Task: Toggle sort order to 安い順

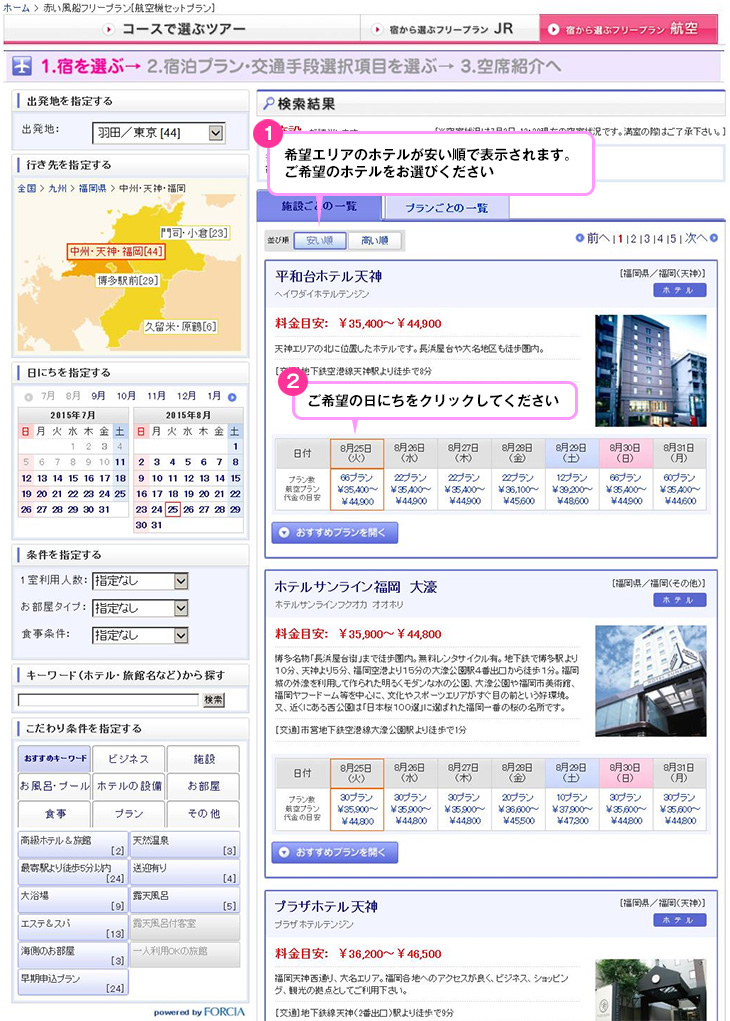Action: point(319,241)
